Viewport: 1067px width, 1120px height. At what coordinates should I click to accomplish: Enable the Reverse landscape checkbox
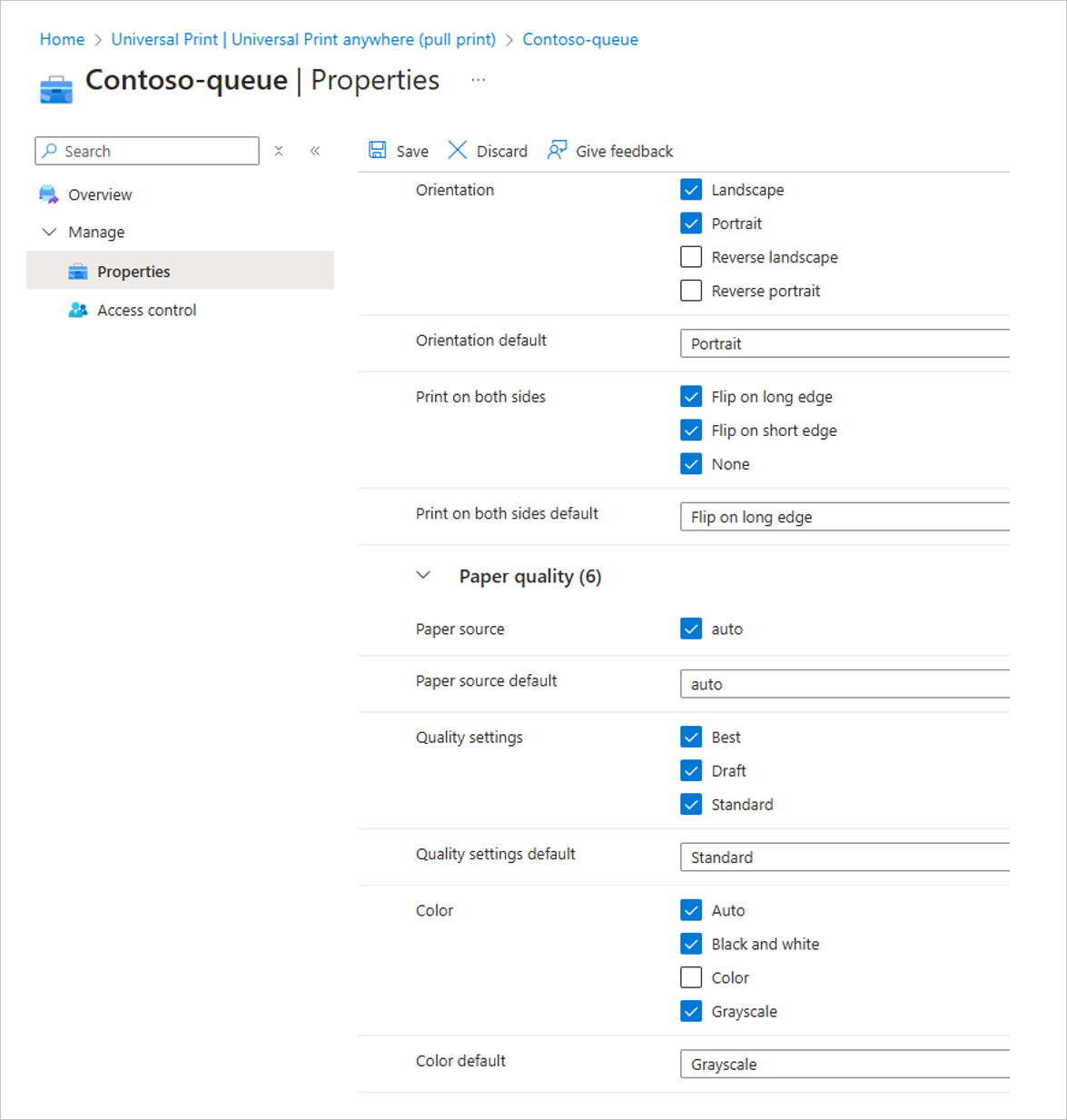tap(691, 257)
